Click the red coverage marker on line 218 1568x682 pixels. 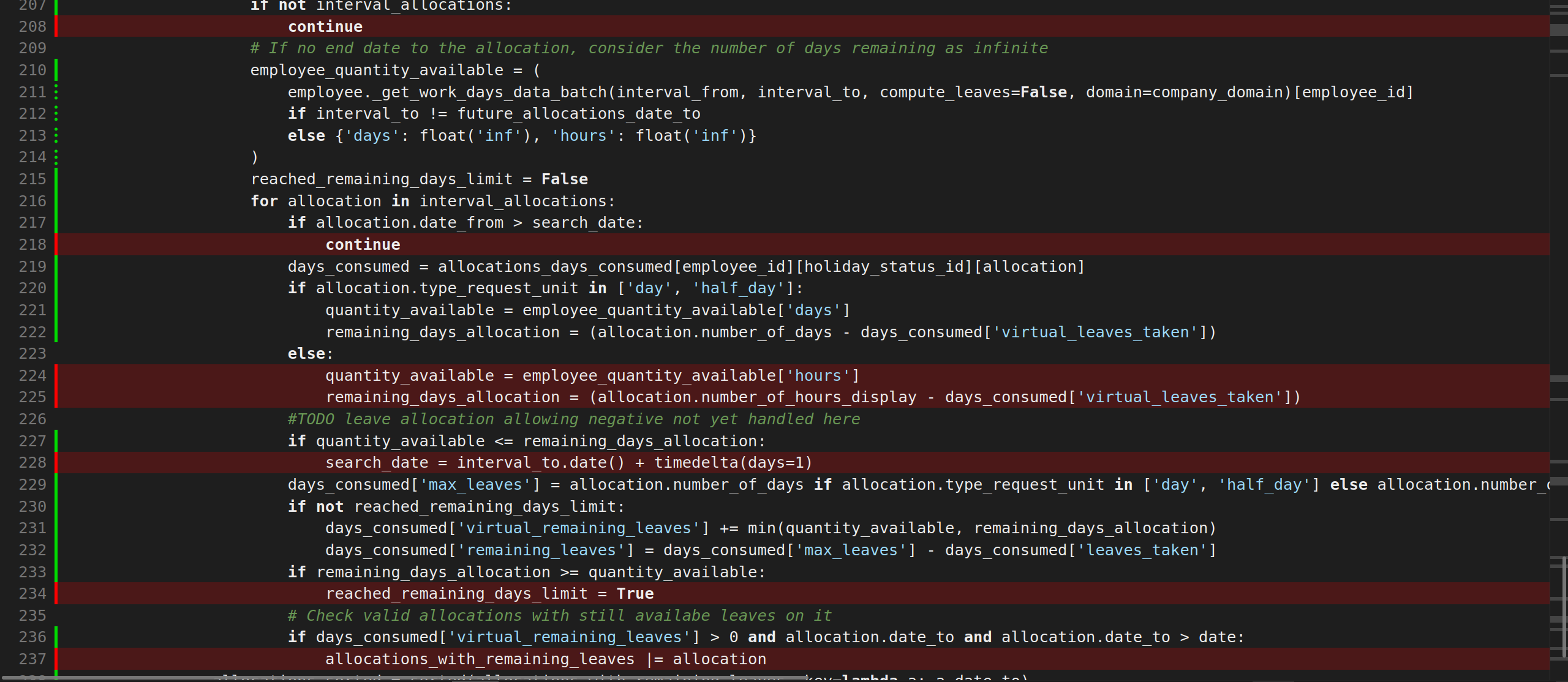point(56,244)
